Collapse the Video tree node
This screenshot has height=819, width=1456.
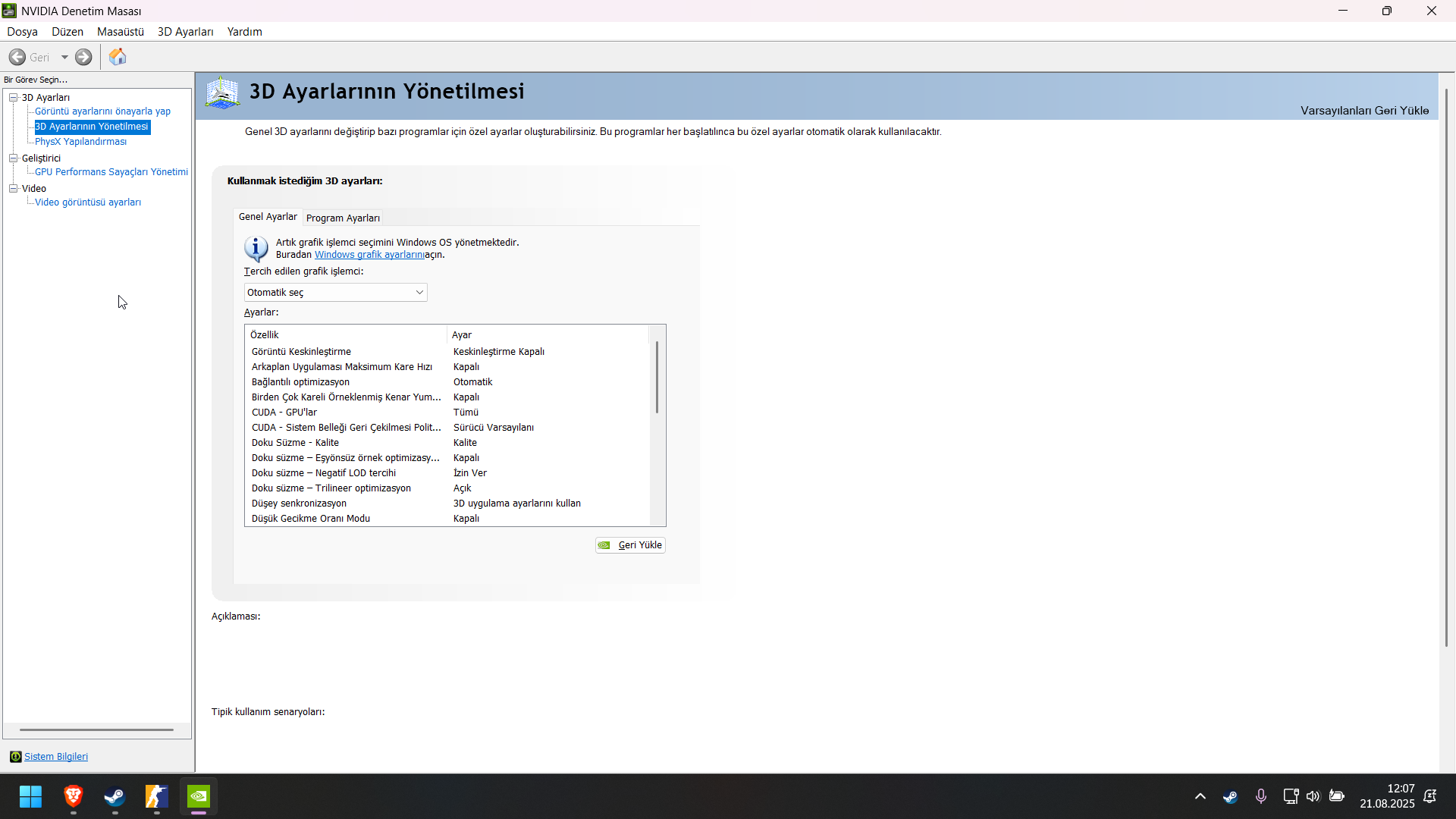point(13,188)
